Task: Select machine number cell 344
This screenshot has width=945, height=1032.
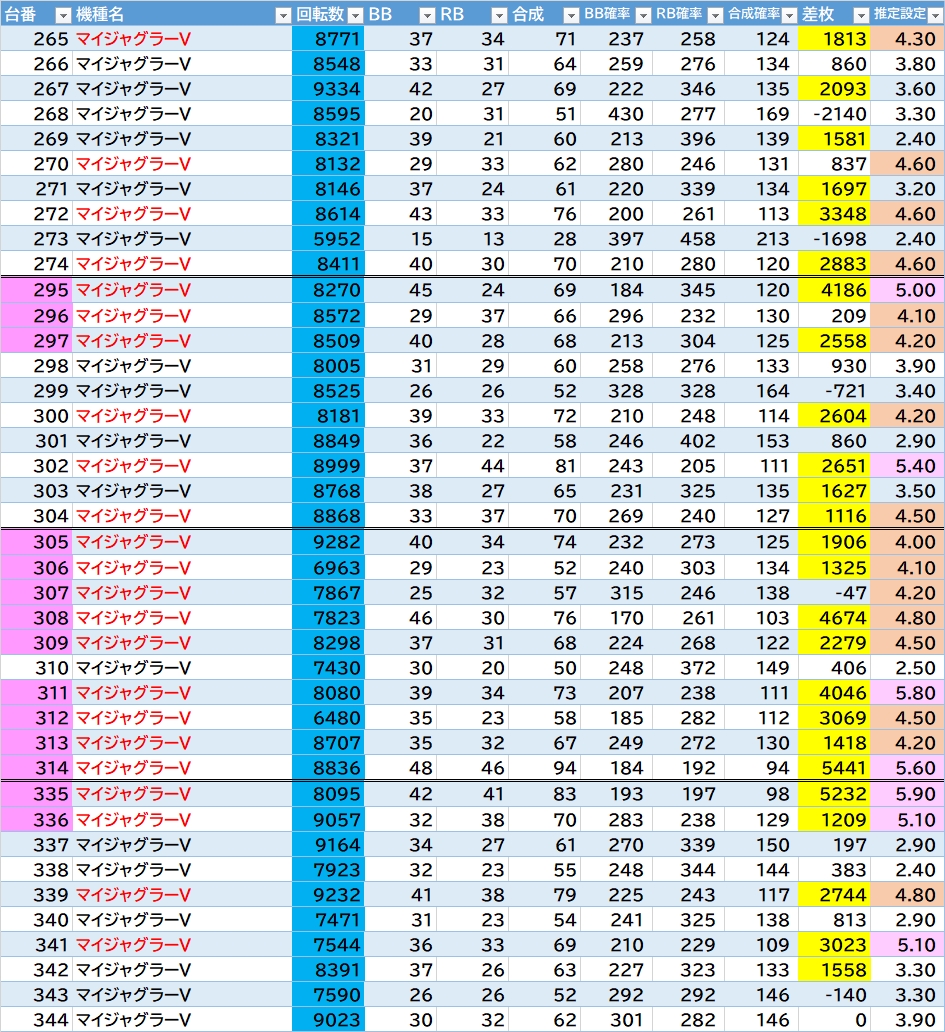Action: point(36,1019)
